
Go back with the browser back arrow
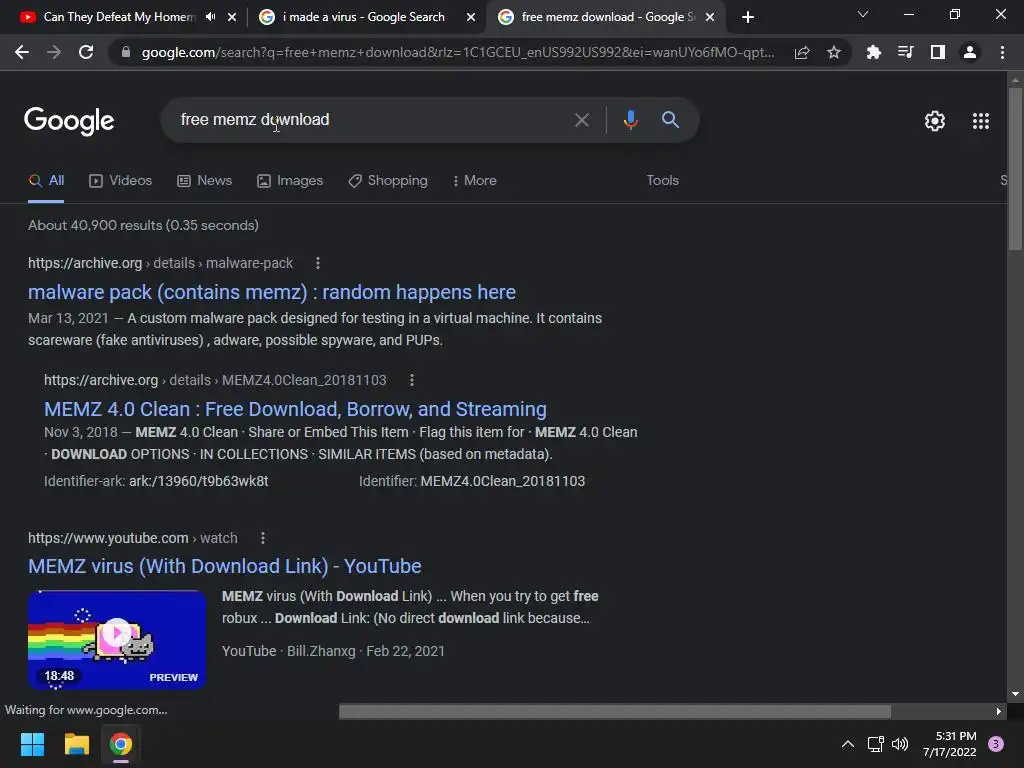click(x=22, y=52)
